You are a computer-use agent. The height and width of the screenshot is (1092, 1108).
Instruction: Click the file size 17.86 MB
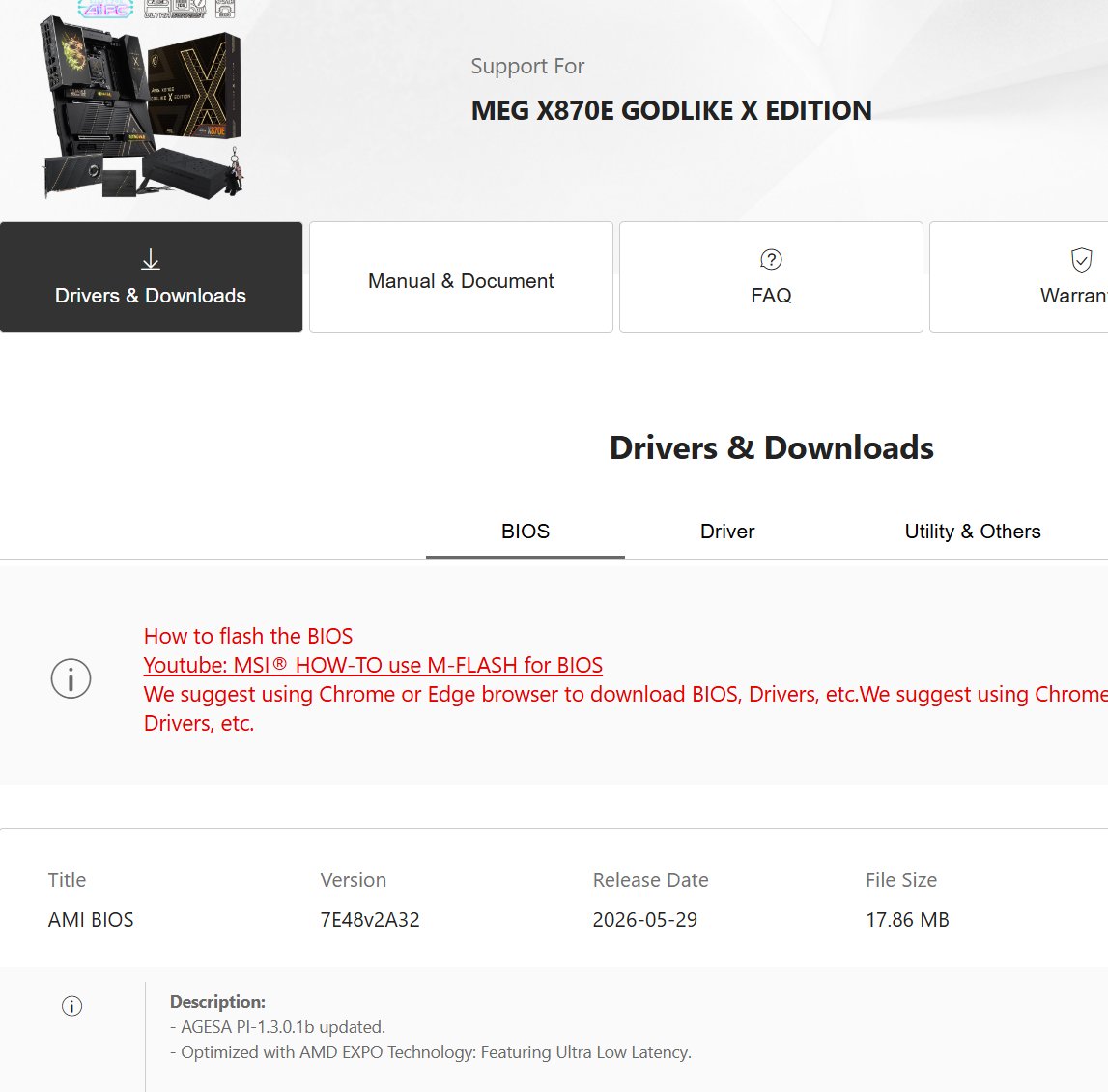tap(907, 920)
